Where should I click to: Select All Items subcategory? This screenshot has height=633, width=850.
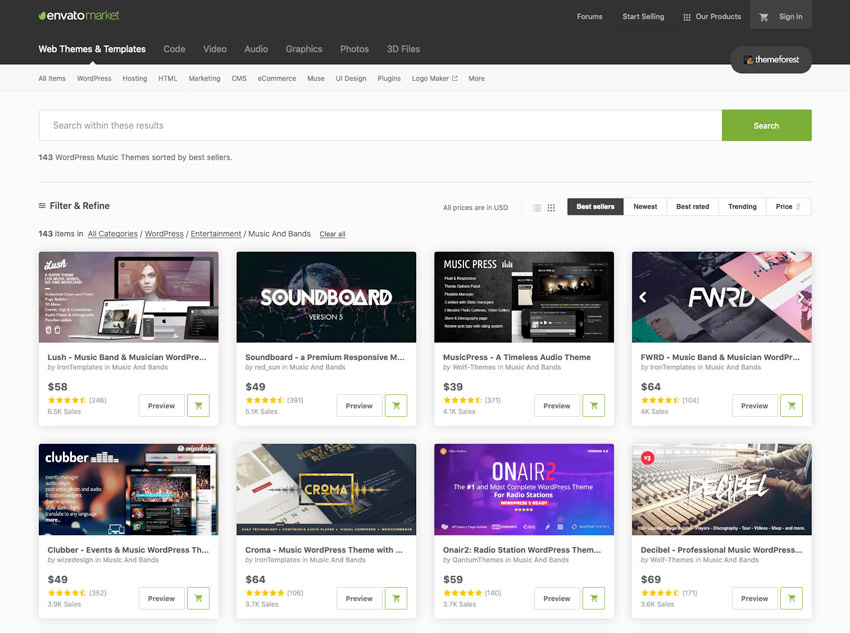[52, 79]
